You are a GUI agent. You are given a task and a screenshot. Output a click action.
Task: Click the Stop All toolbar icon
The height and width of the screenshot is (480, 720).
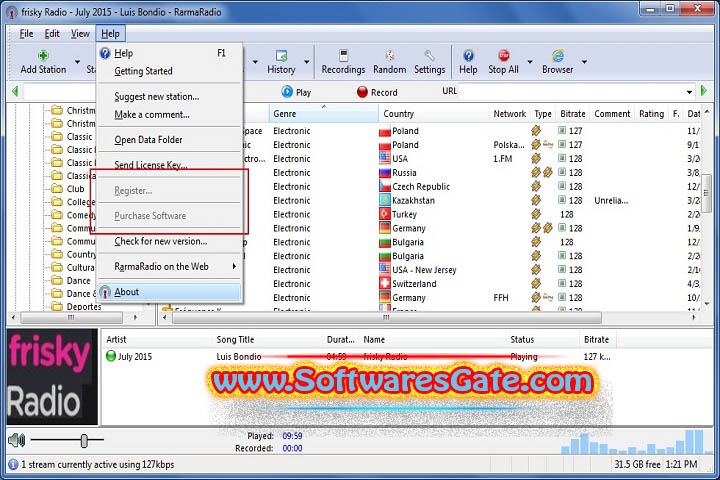click(504, 56)
